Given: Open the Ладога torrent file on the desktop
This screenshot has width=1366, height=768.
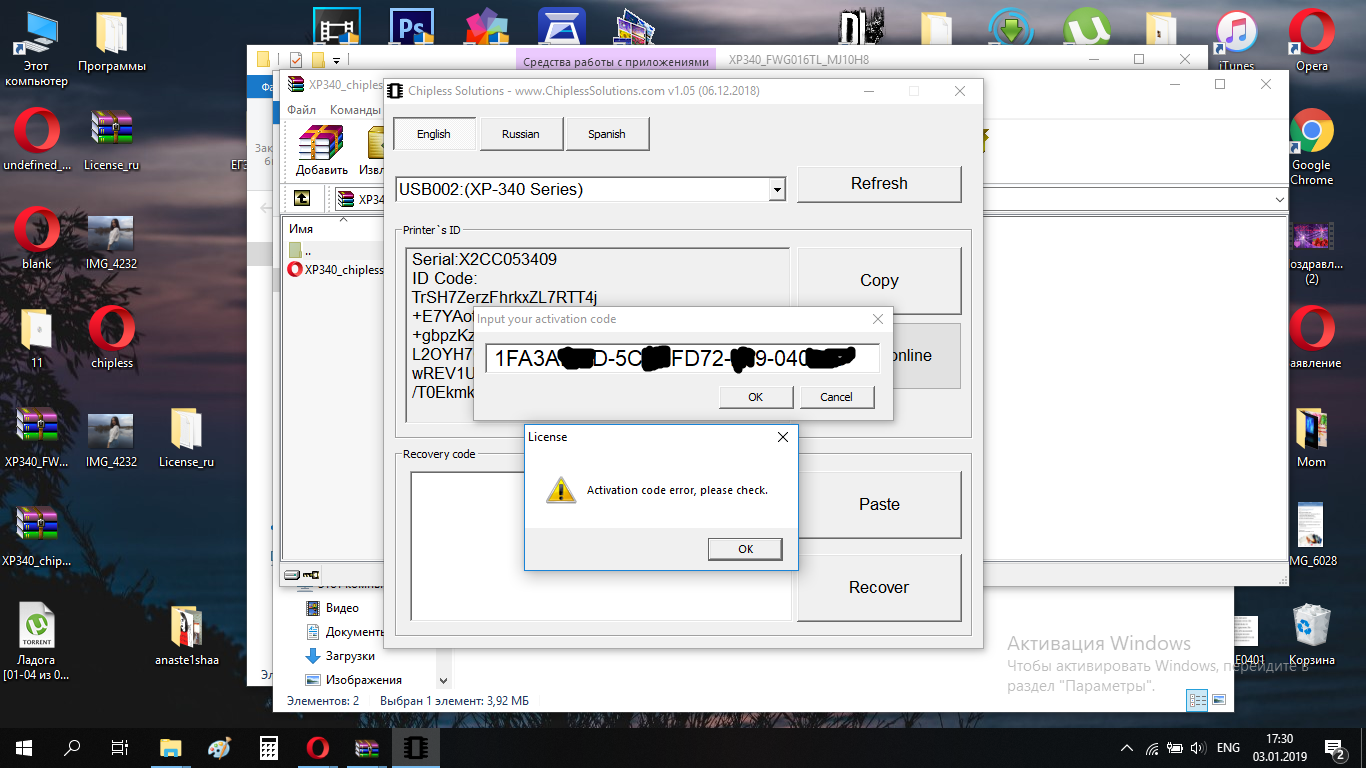Looking at the screenshot, I should tap(36, 643).
